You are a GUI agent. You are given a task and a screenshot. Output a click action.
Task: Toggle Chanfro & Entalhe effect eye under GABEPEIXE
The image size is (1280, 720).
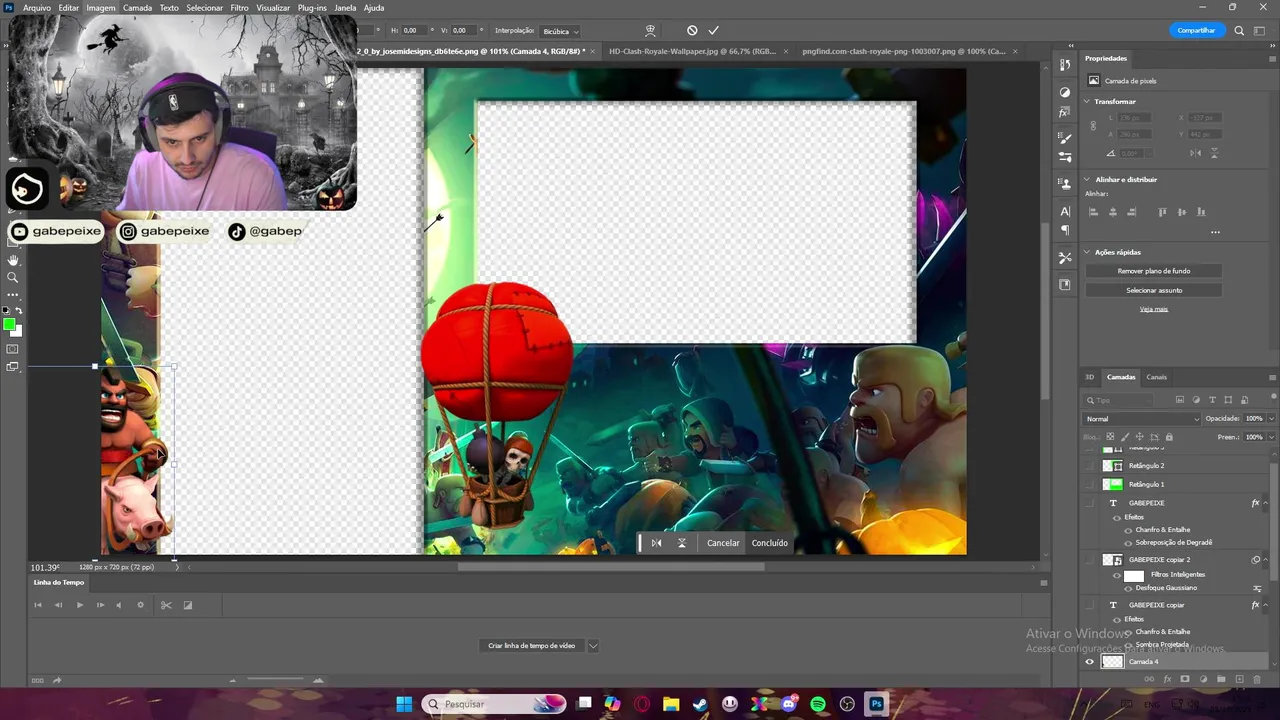pos(1129,530)
